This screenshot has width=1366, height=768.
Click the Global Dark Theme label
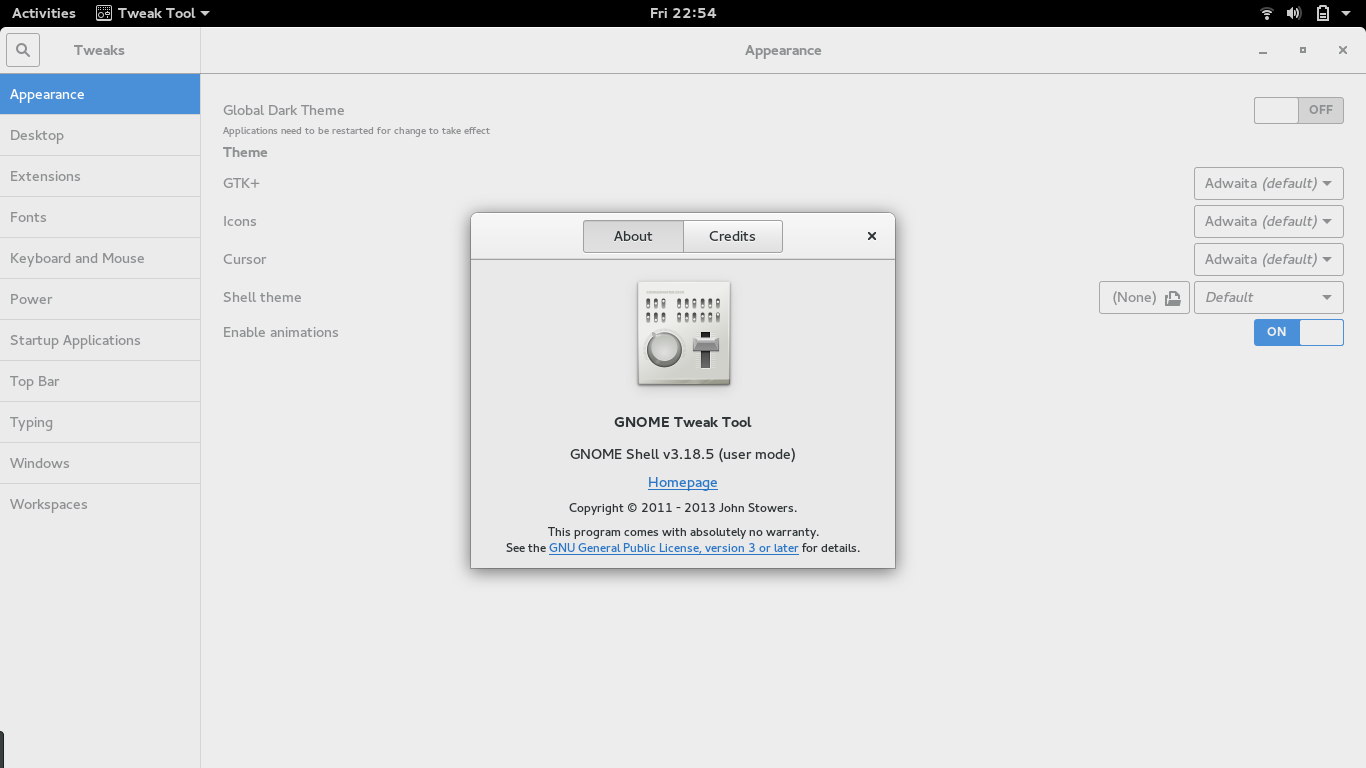[284, 110]
